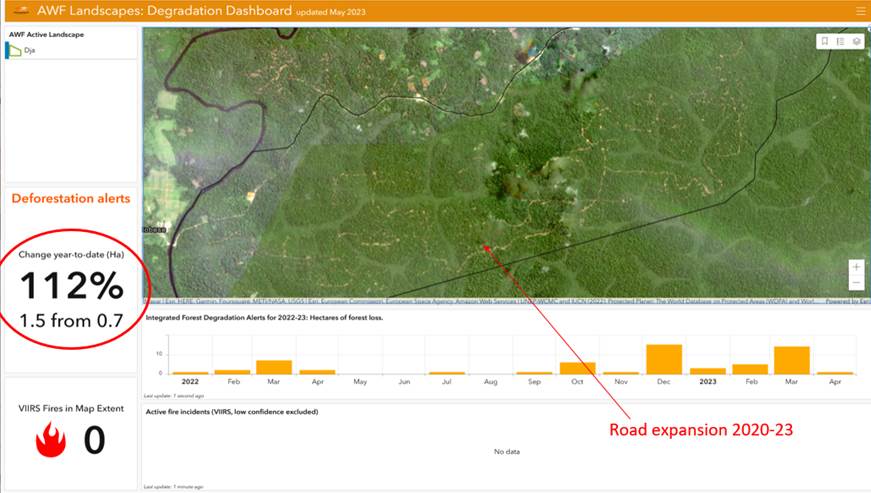
Task: Click the Aug axis label
Action: click(490, 381)
